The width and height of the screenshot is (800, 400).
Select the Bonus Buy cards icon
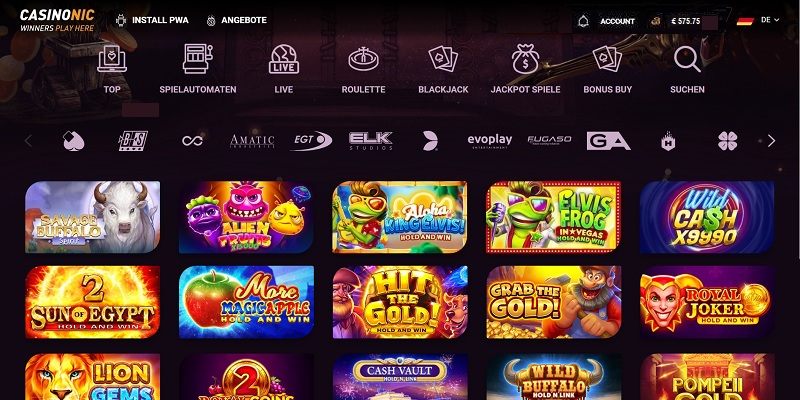(x=607, y=59)
